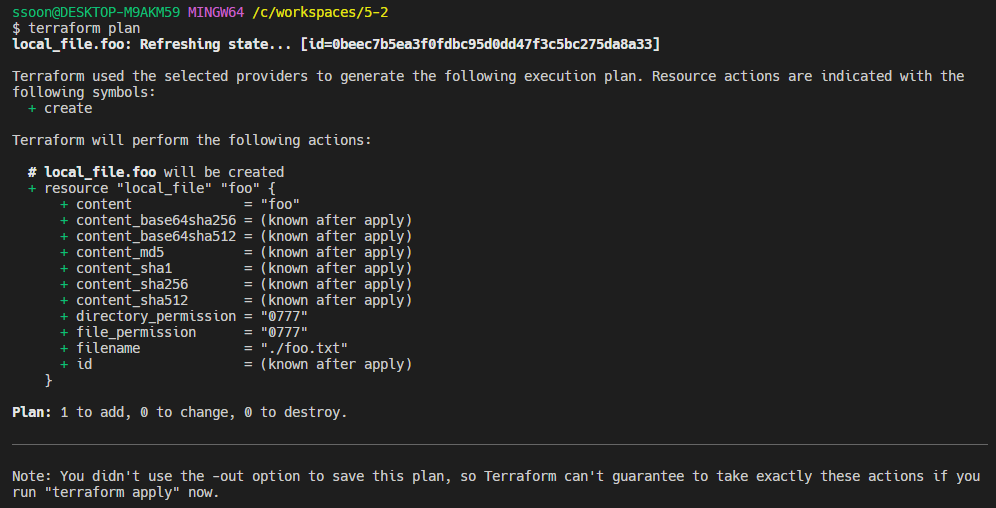Click the 'id' attribute in resource block
This screenshot has height=508, width=996.
coord(84,364)
